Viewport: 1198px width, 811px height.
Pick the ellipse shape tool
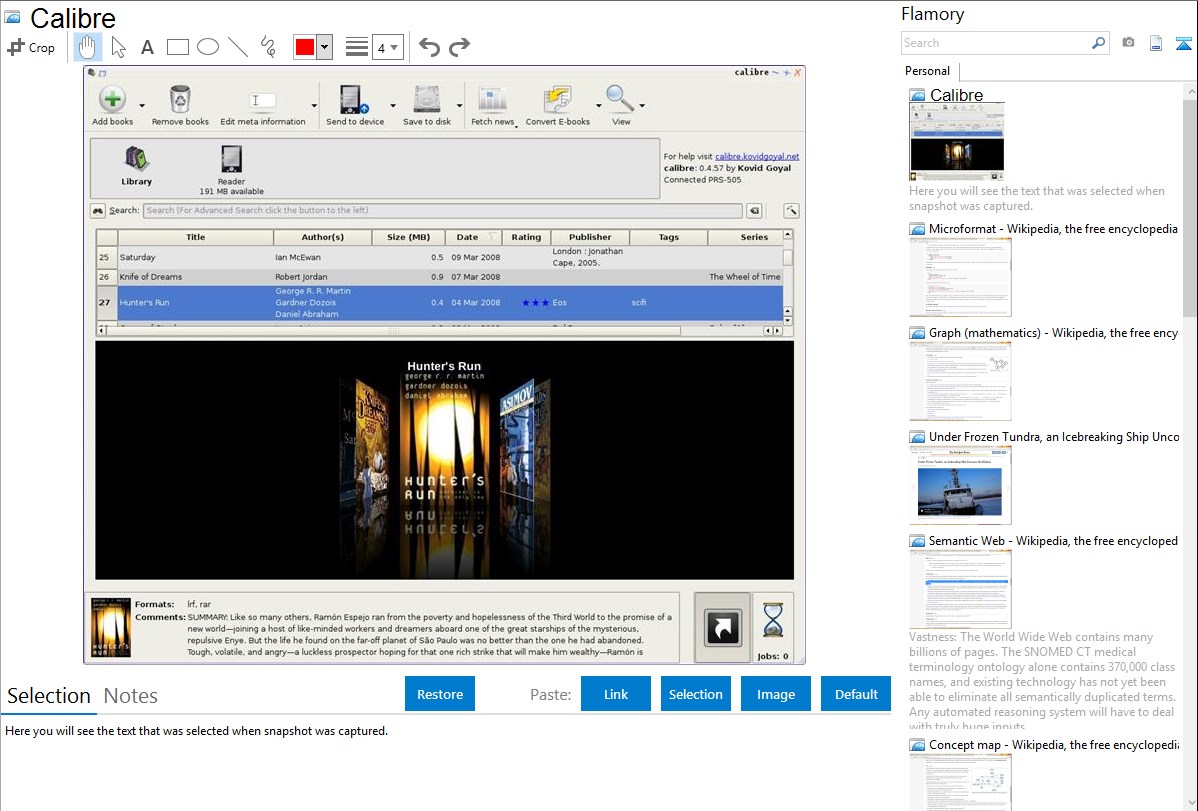tap(208, 47)
